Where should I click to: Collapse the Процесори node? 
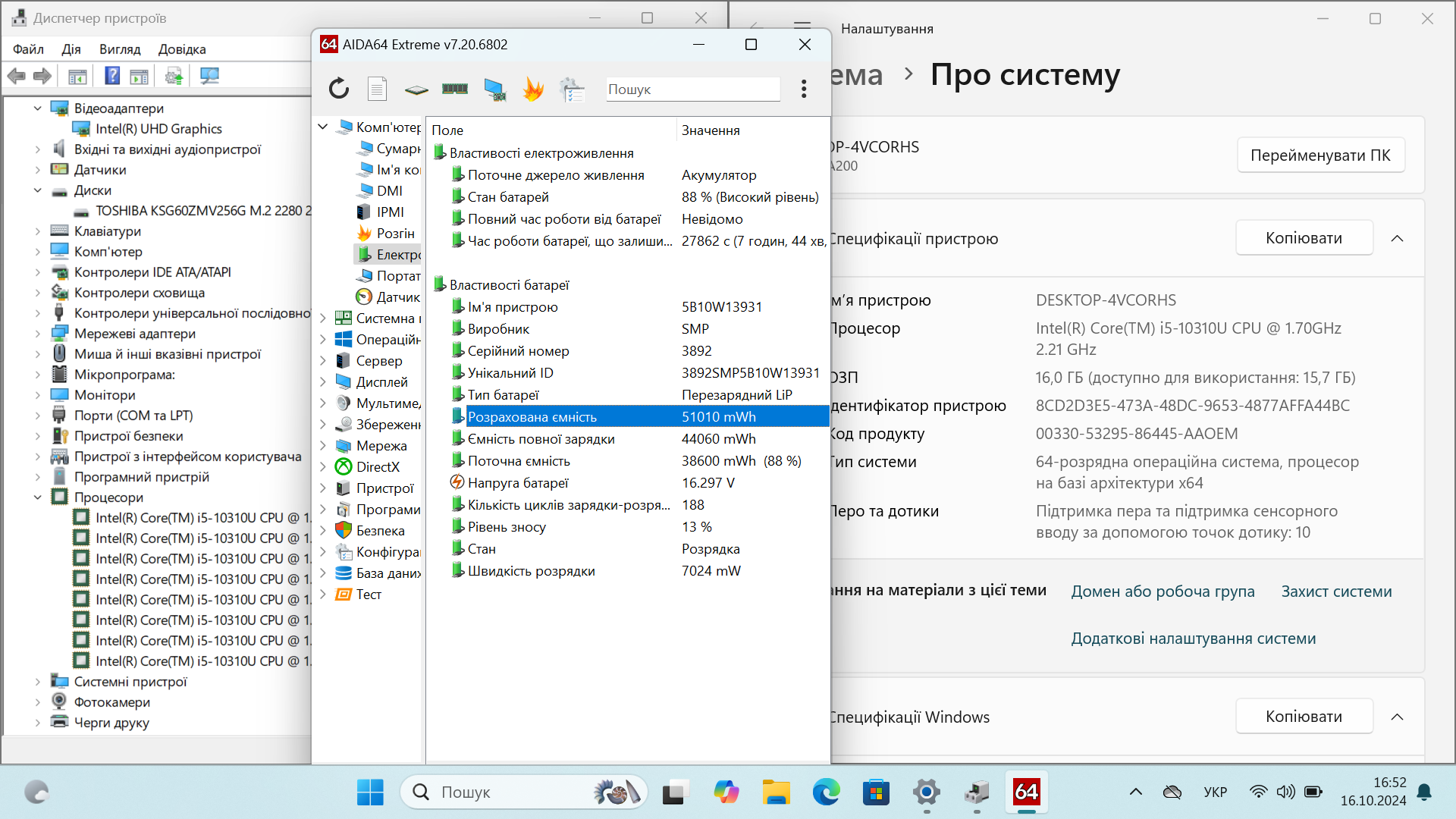coord(37,497)
